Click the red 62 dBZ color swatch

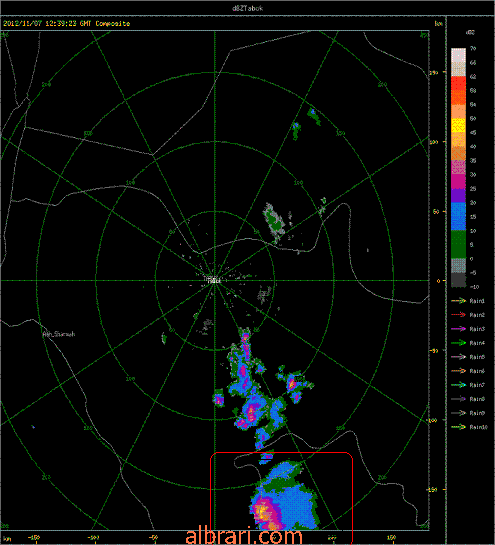tap(459, 83)
